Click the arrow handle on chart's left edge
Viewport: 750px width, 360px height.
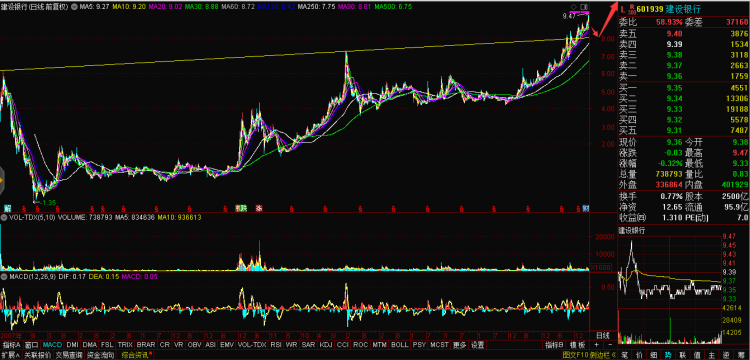tap(2, 180)
